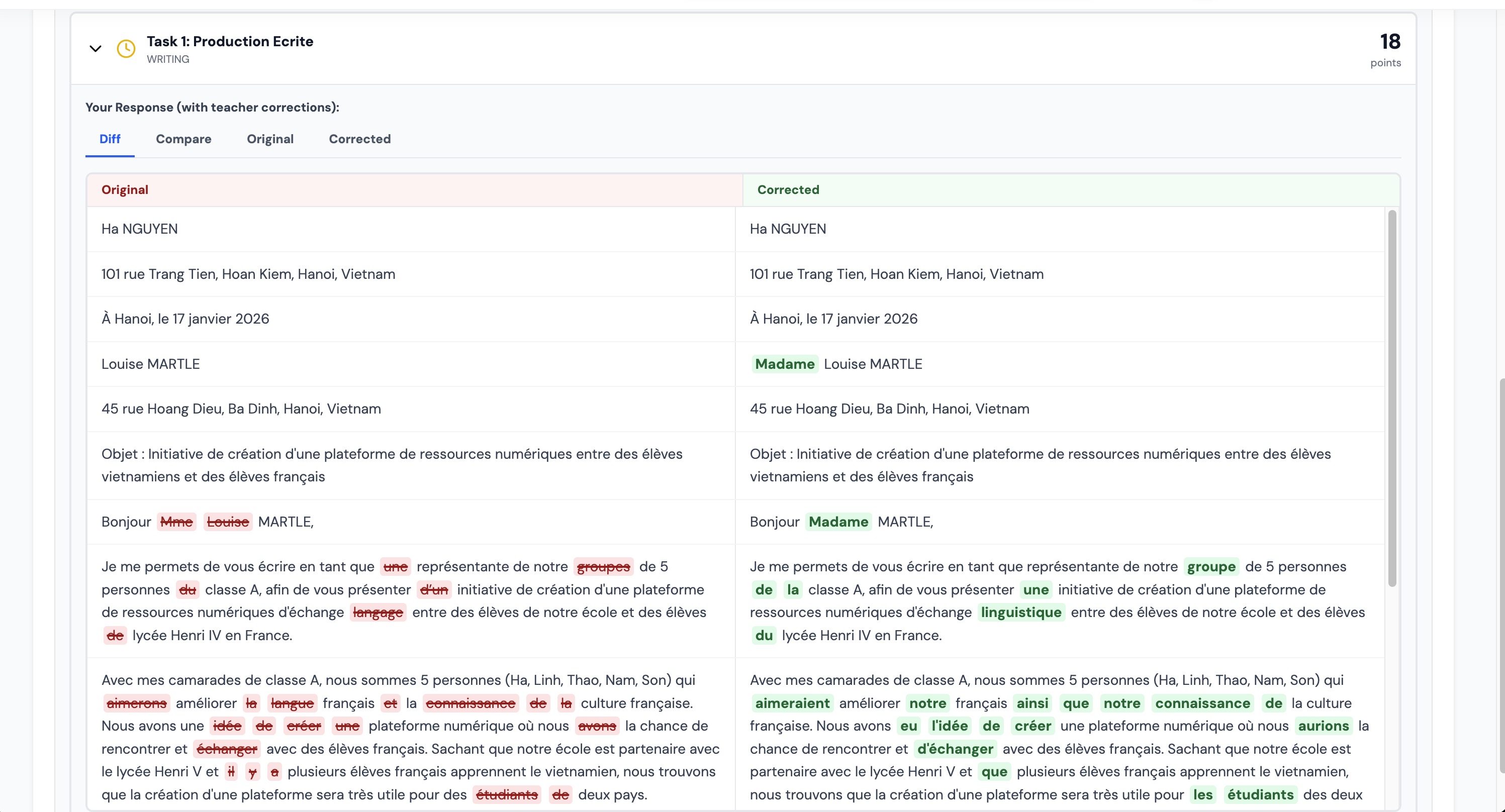1505x812 pixels.
Task: Click the green 'groupe' correction swatch
Action: pos(1211,566)
